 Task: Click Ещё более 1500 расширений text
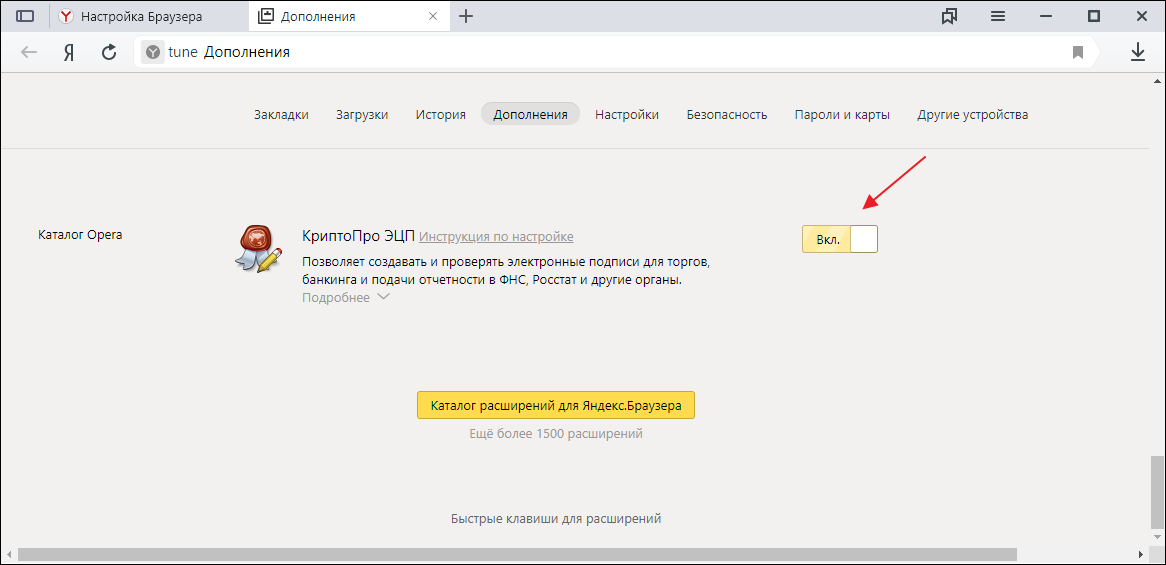click(x=555, y=433)
